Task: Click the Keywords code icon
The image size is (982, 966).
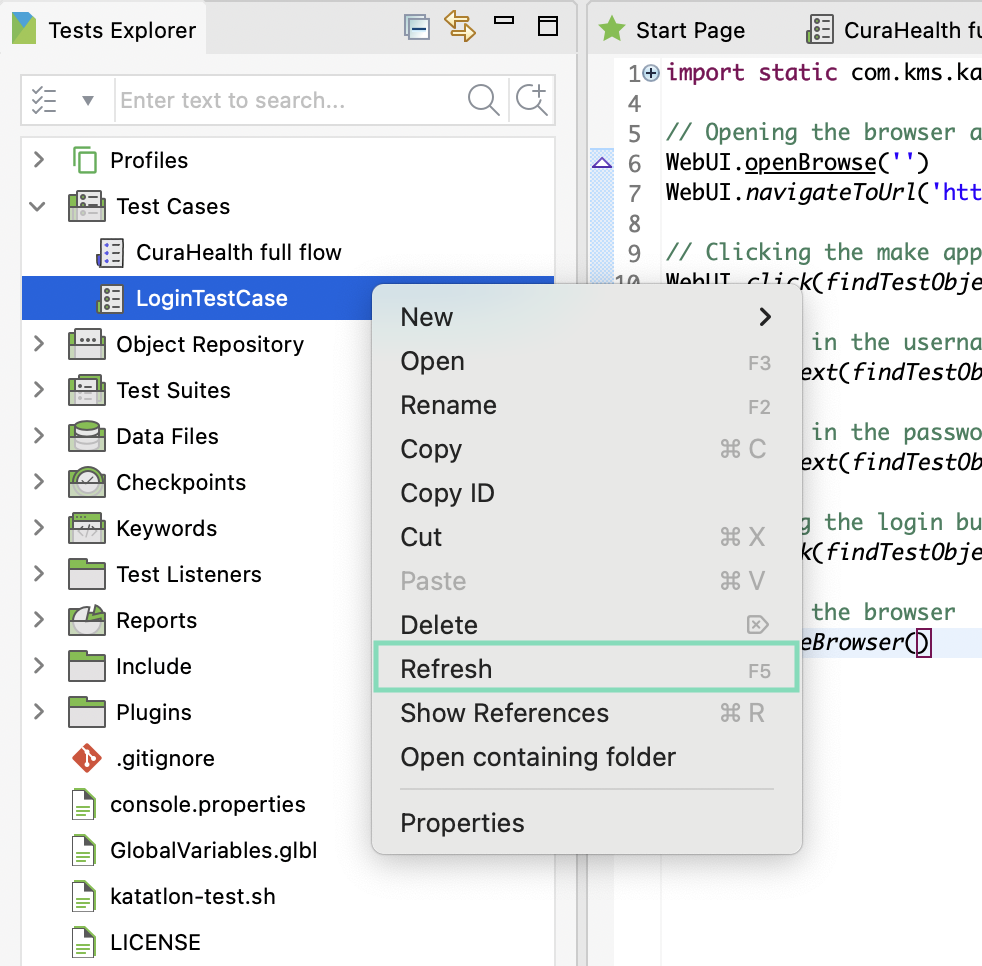Action: click(x=87, y=528)
